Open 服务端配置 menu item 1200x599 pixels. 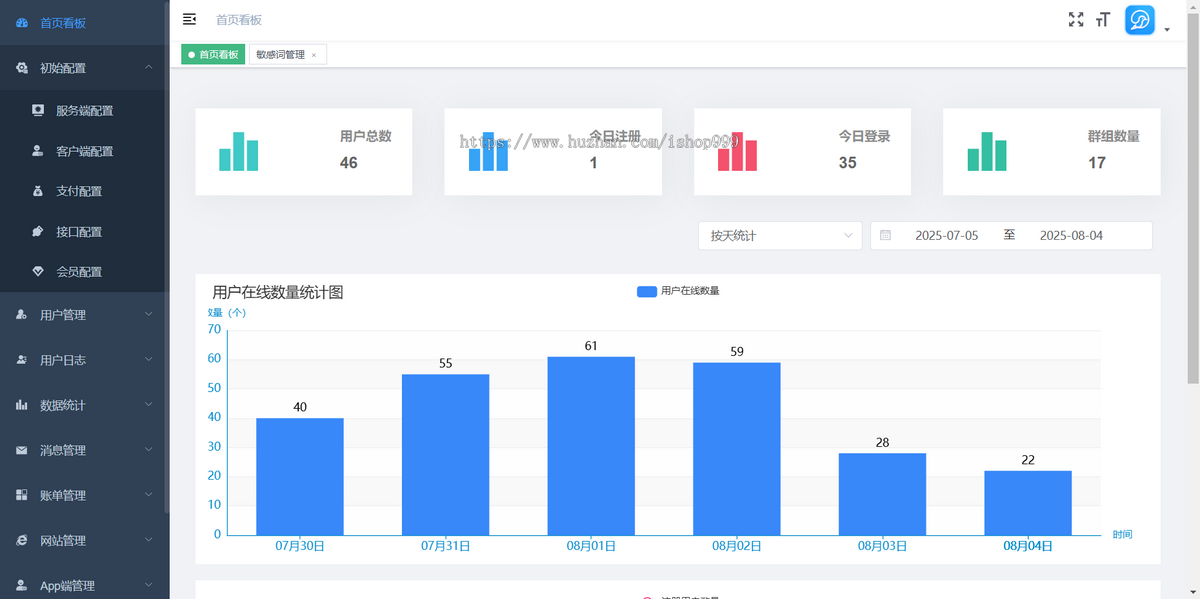click(x=84, y=111)
